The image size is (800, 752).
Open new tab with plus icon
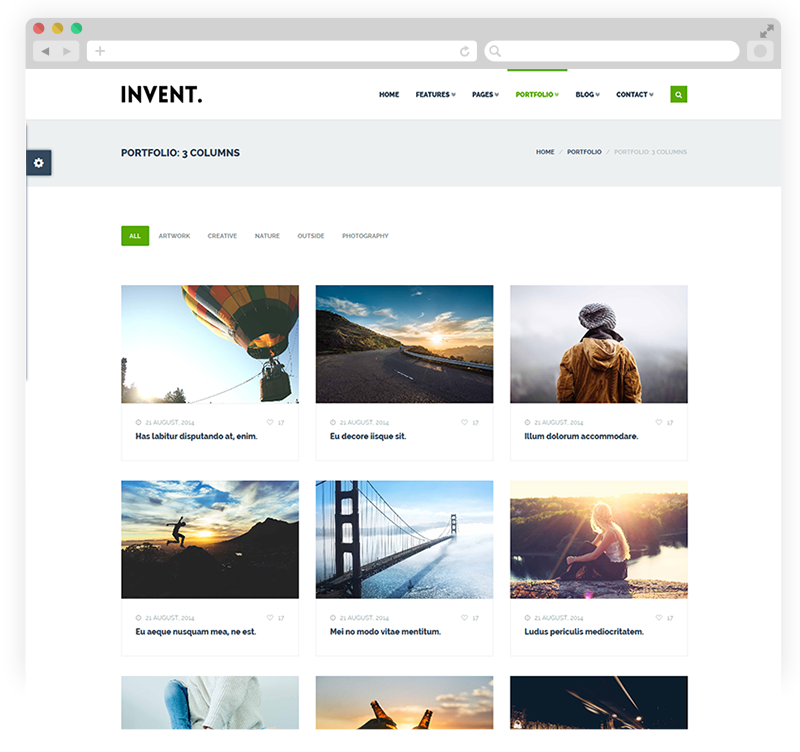pos(100,51)
